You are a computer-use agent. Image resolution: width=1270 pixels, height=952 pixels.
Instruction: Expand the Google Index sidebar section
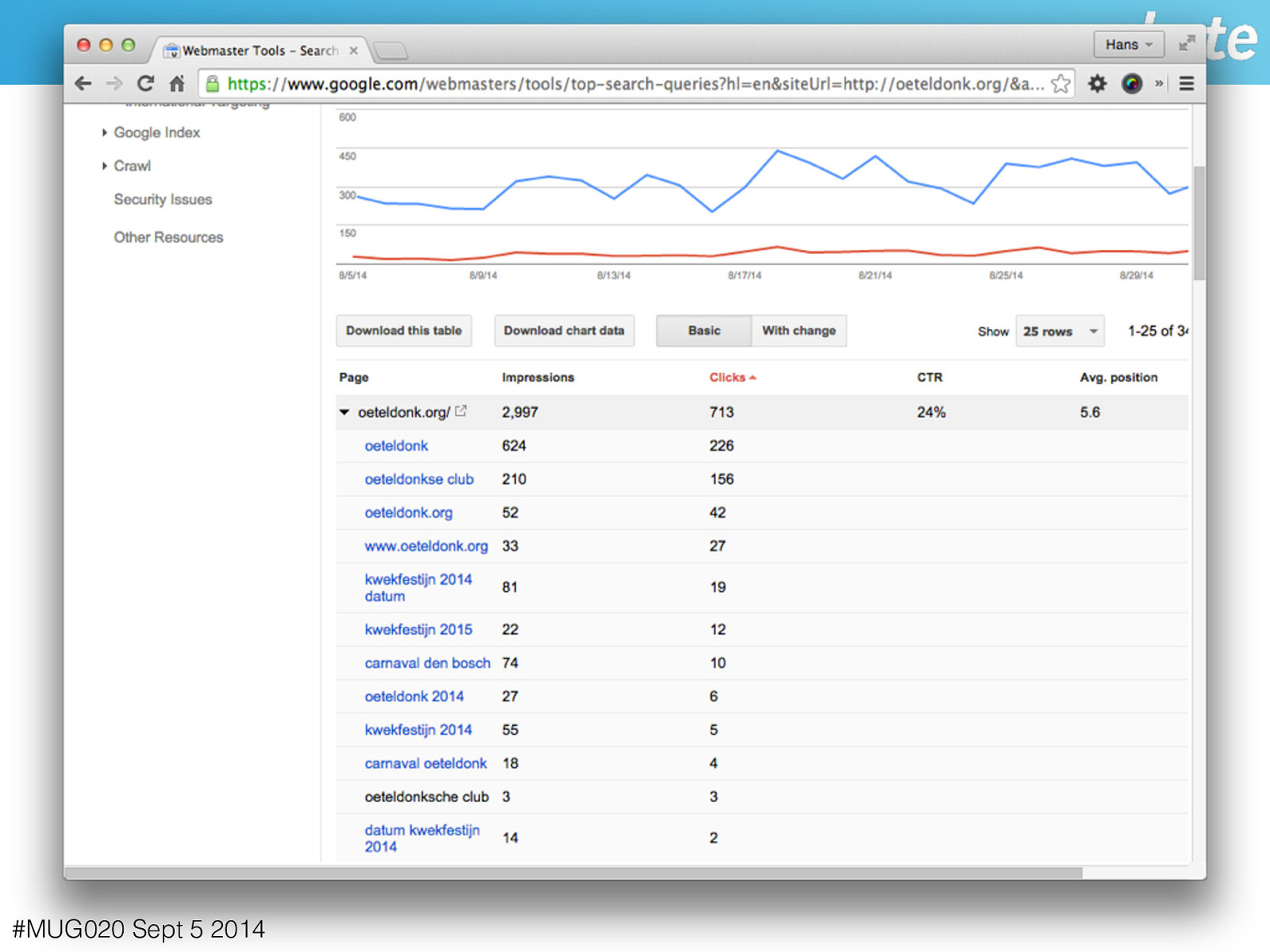(x=156, y=132)
